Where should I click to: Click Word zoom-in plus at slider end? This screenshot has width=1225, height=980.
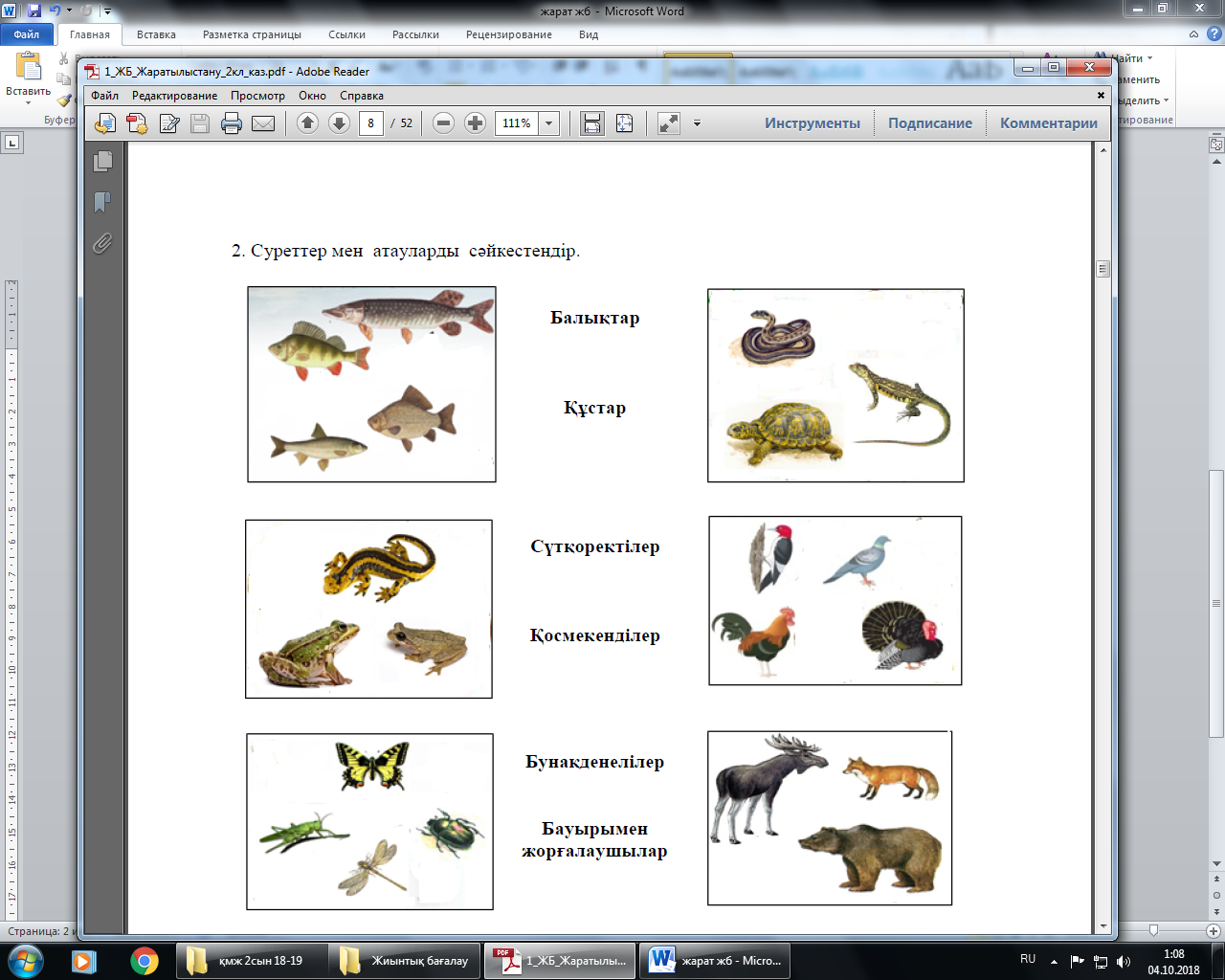pos(1214,930)
